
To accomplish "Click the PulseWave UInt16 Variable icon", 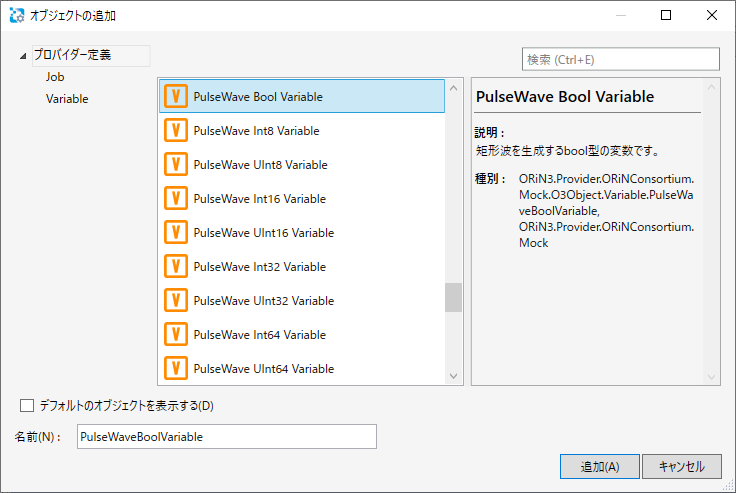I will [x=176, y=232].
